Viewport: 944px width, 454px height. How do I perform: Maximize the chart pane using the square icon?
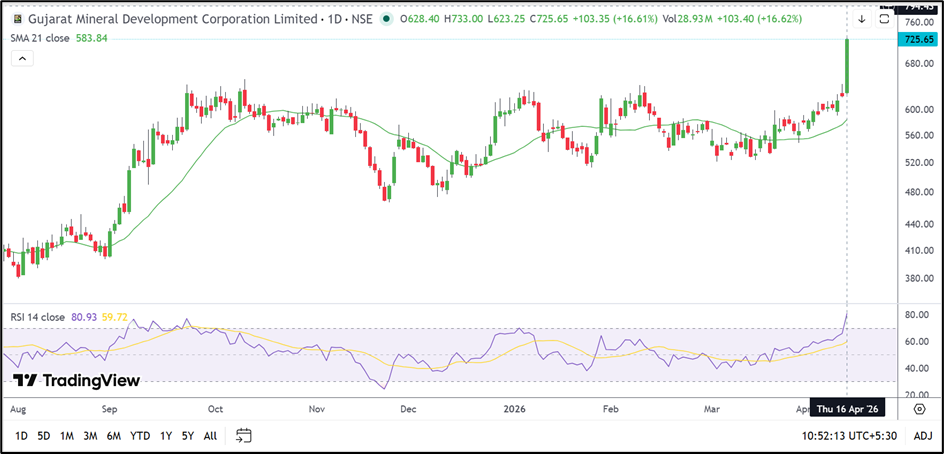884,19
